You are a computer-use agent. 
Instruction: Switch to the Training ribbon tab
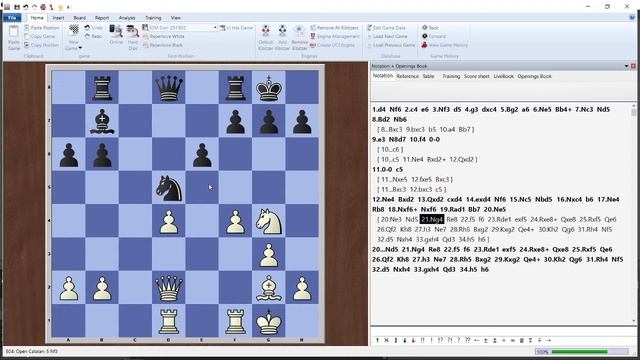pos(153,18)
